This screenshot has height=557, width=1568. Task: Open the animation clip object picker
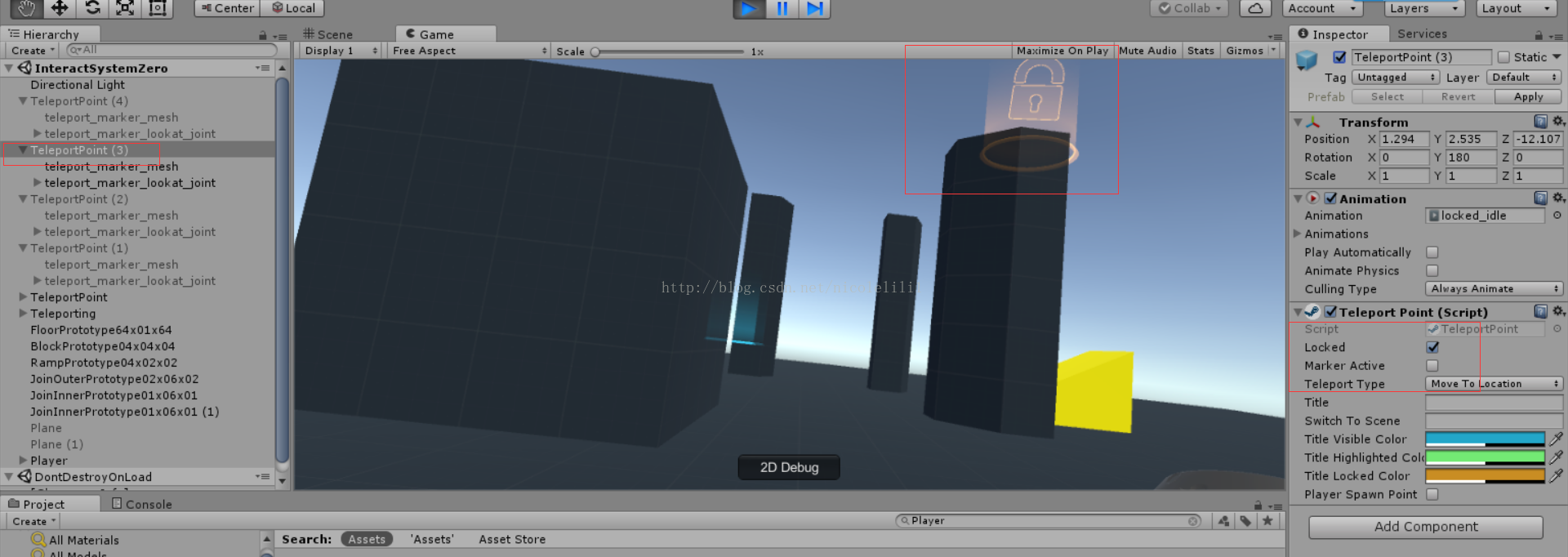[1557, 216]
